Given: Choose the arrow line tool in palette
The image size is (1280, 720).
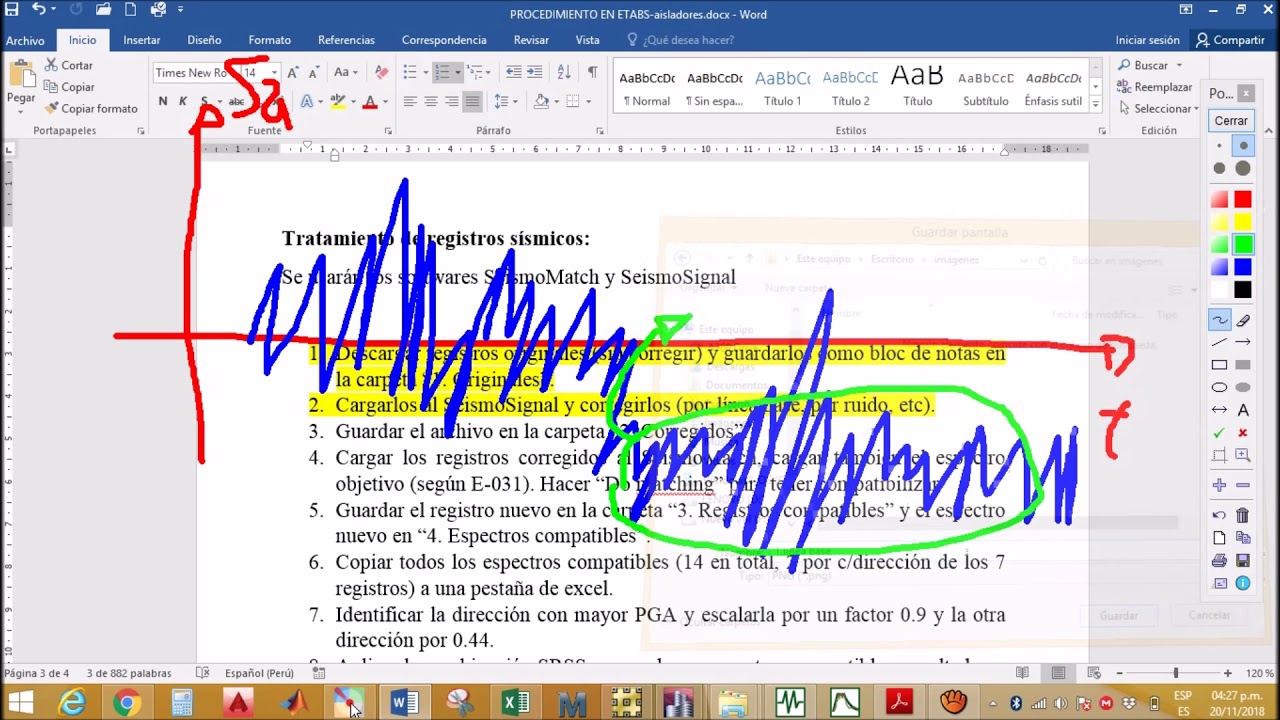Looking at the screenshot, I should (1243, 342).
